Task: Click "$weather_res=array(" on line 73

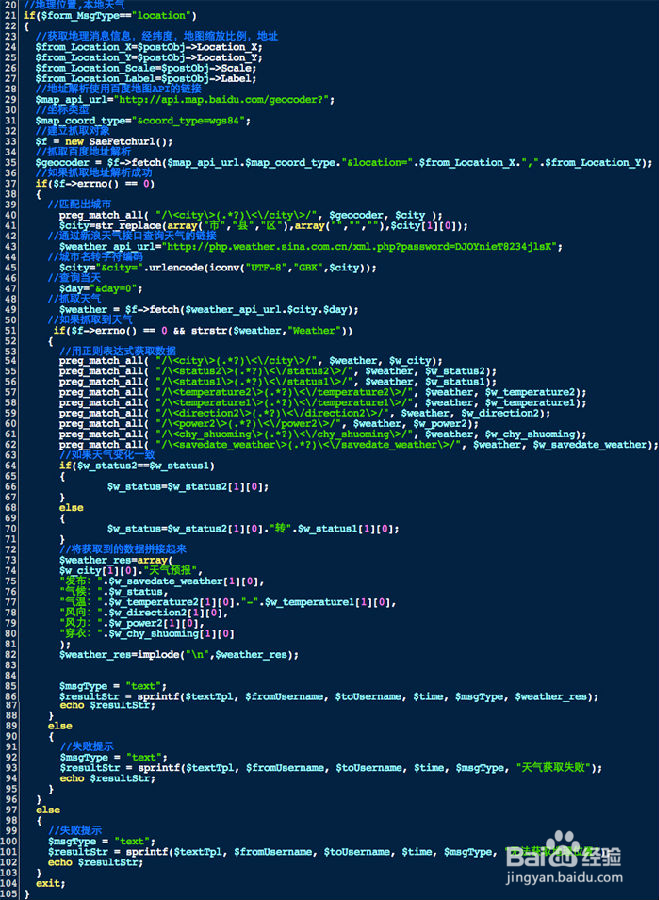Action: pos(116,560)
